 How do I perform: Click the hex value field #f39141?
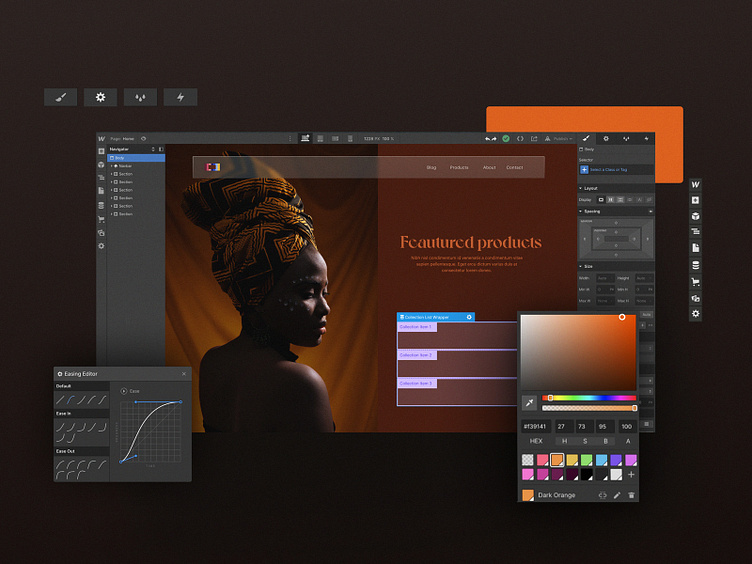pyautogui.click(x=535, y=426)
